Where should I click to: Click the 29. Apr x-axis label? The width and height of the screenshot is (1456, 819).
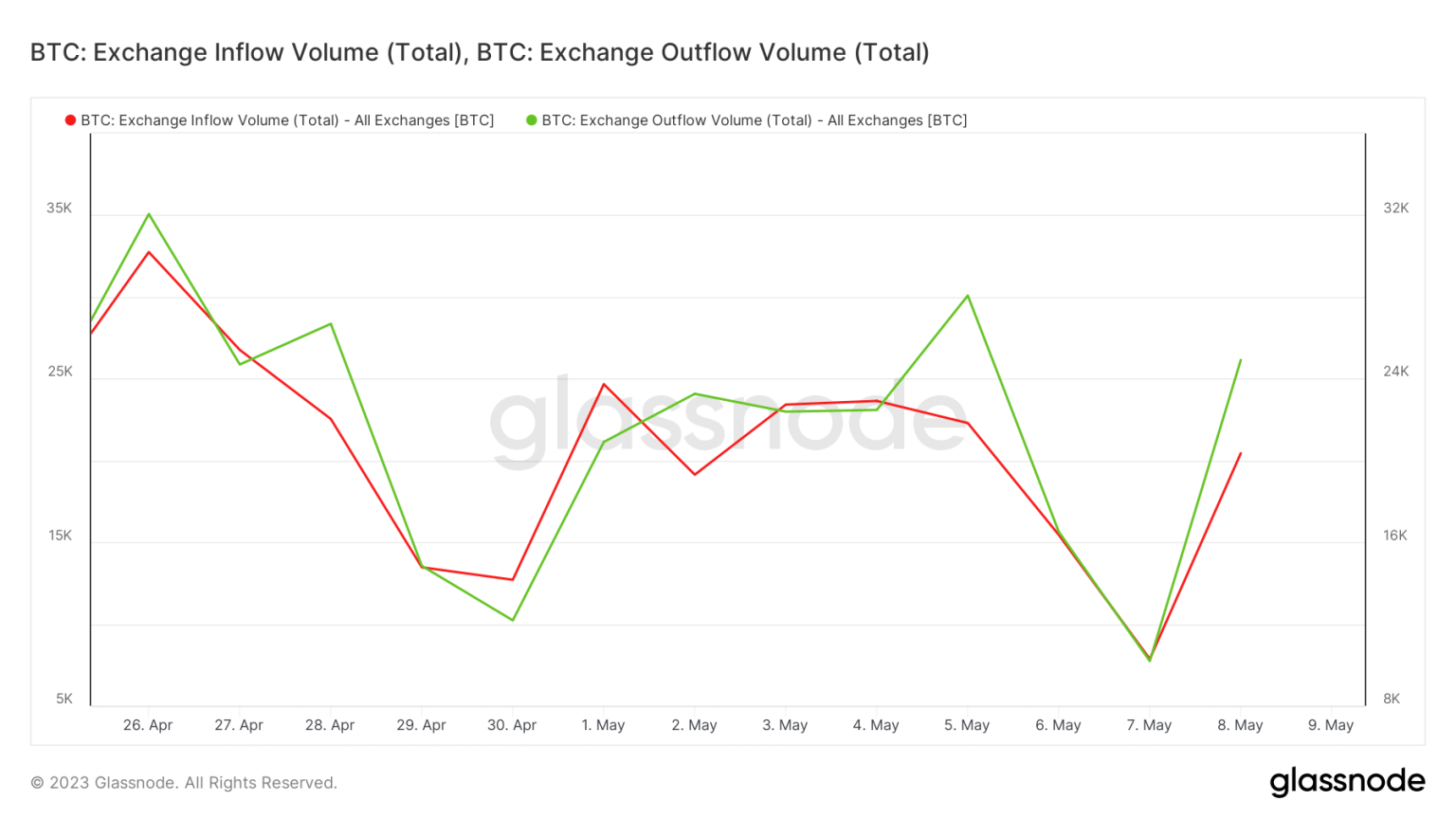pos(421,725)
